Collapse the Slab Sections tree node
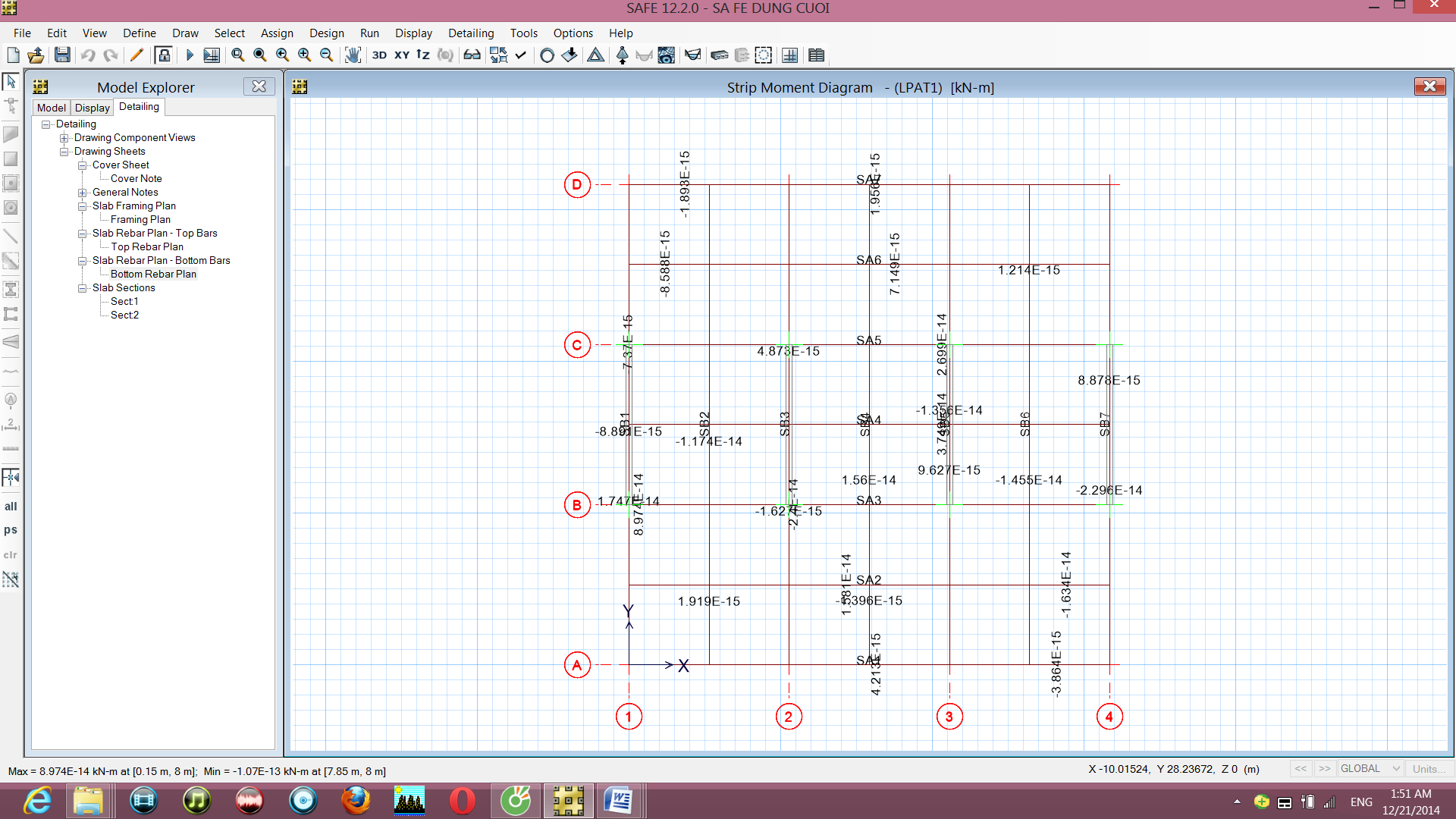This screenshot has height=819, width=1456. point(83,288)
